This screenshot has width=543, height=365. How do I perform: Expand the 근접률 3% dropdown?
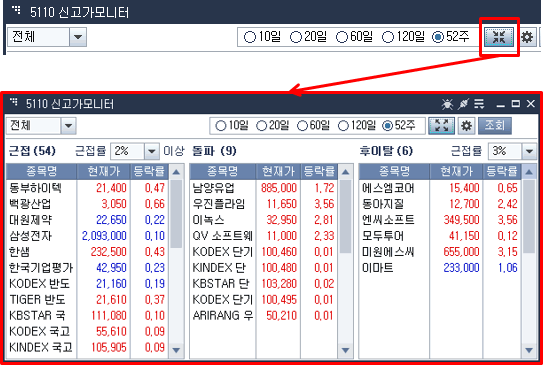point(529,151)
